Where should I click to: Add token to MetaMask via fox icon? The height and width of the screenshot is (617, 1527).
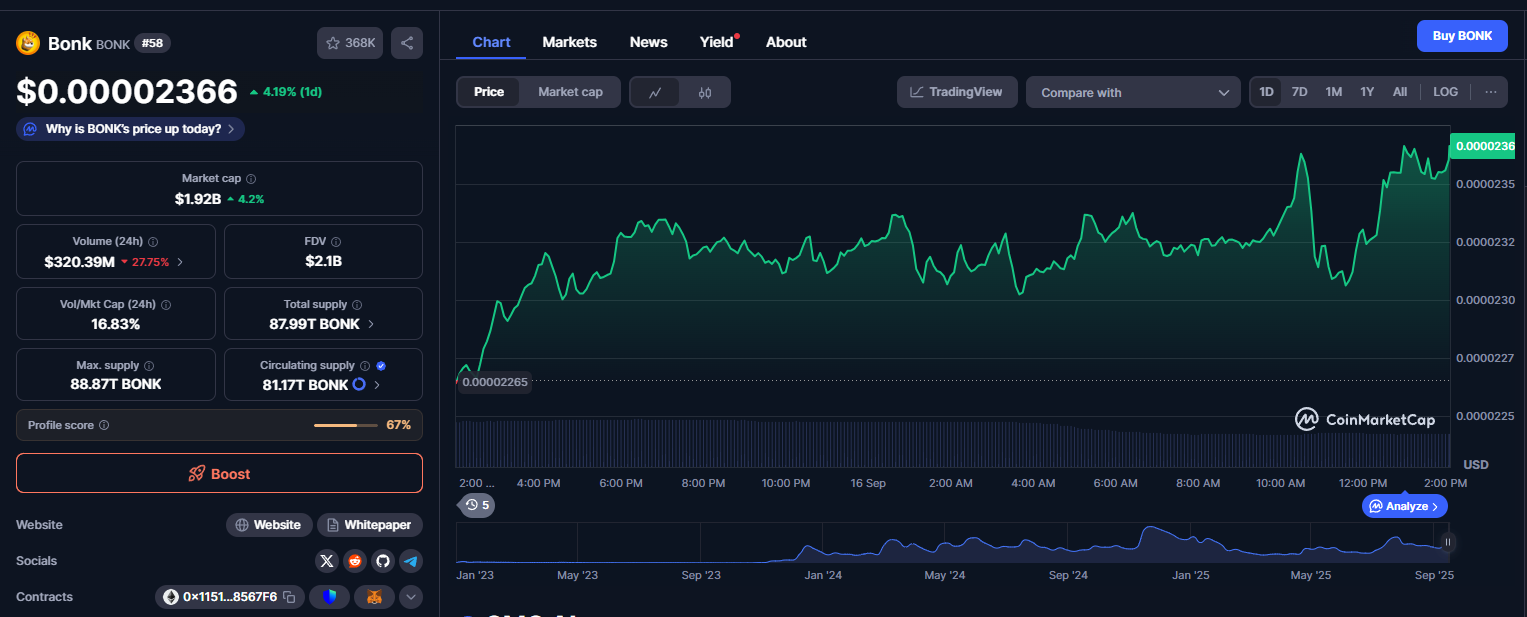374,597
